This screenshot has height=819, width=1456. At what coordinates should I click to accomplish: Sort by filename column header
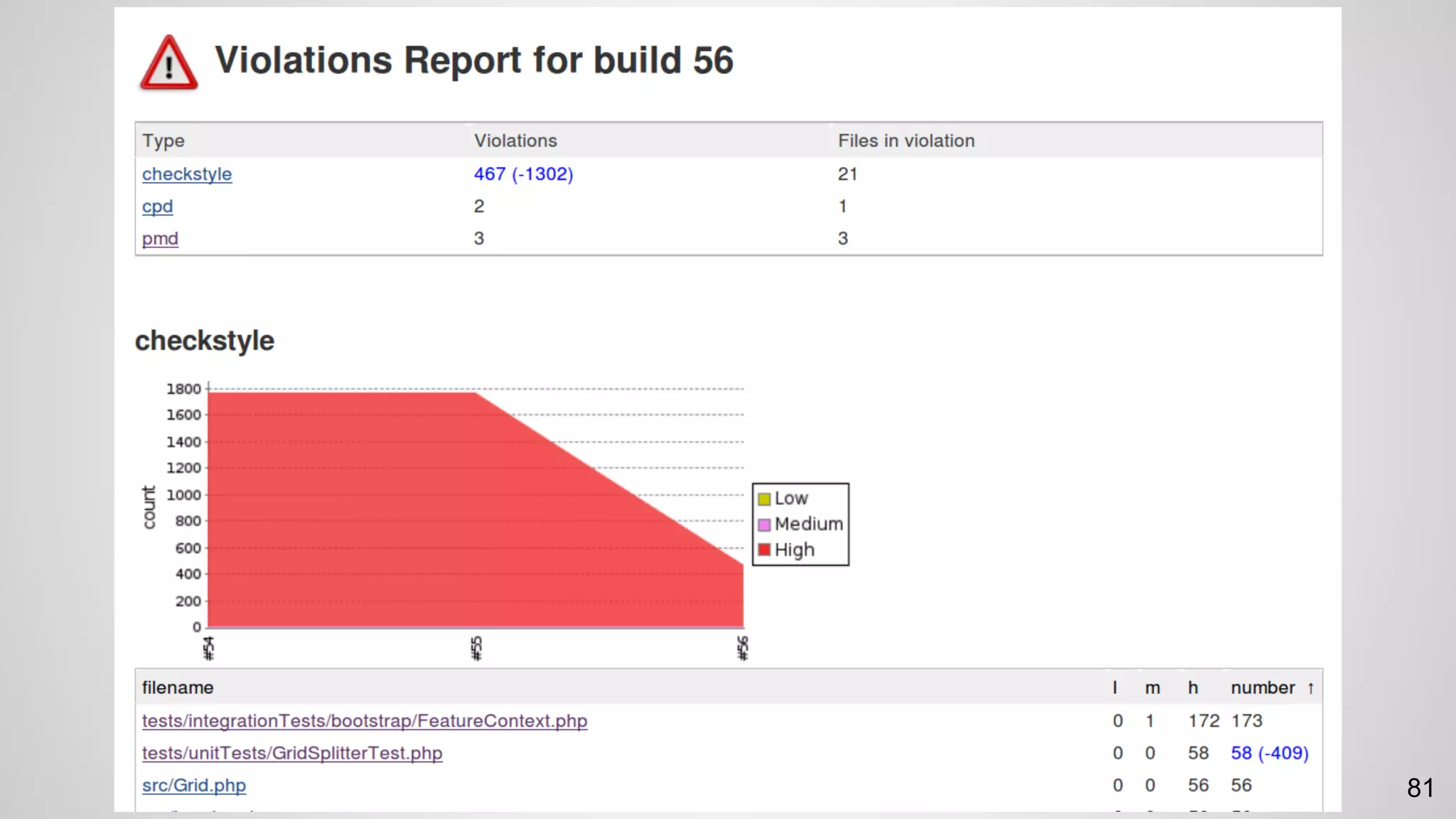click(x=178, y=688)
